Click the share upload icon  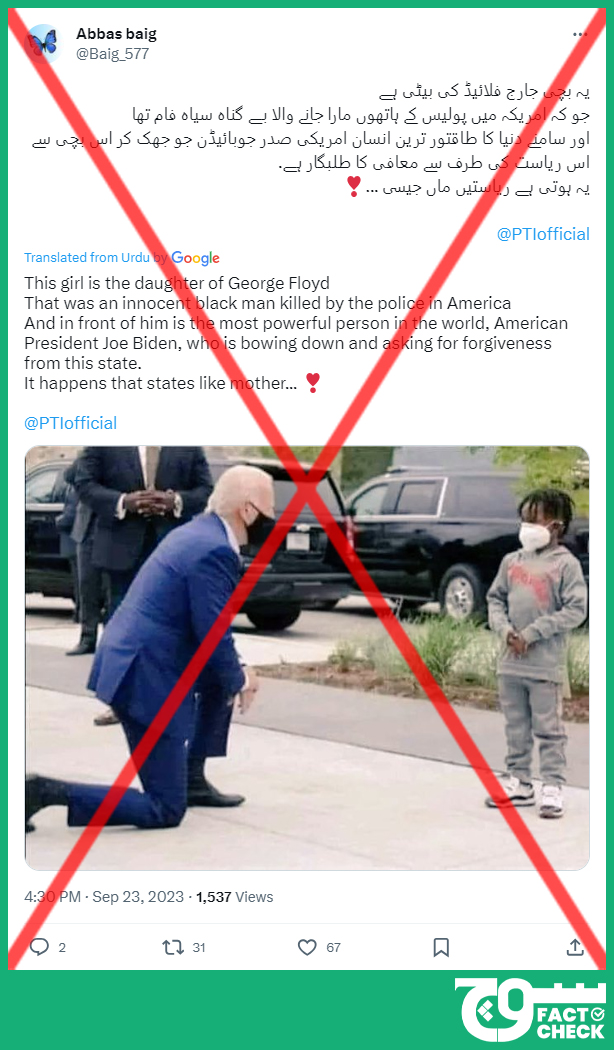[575, 947]
